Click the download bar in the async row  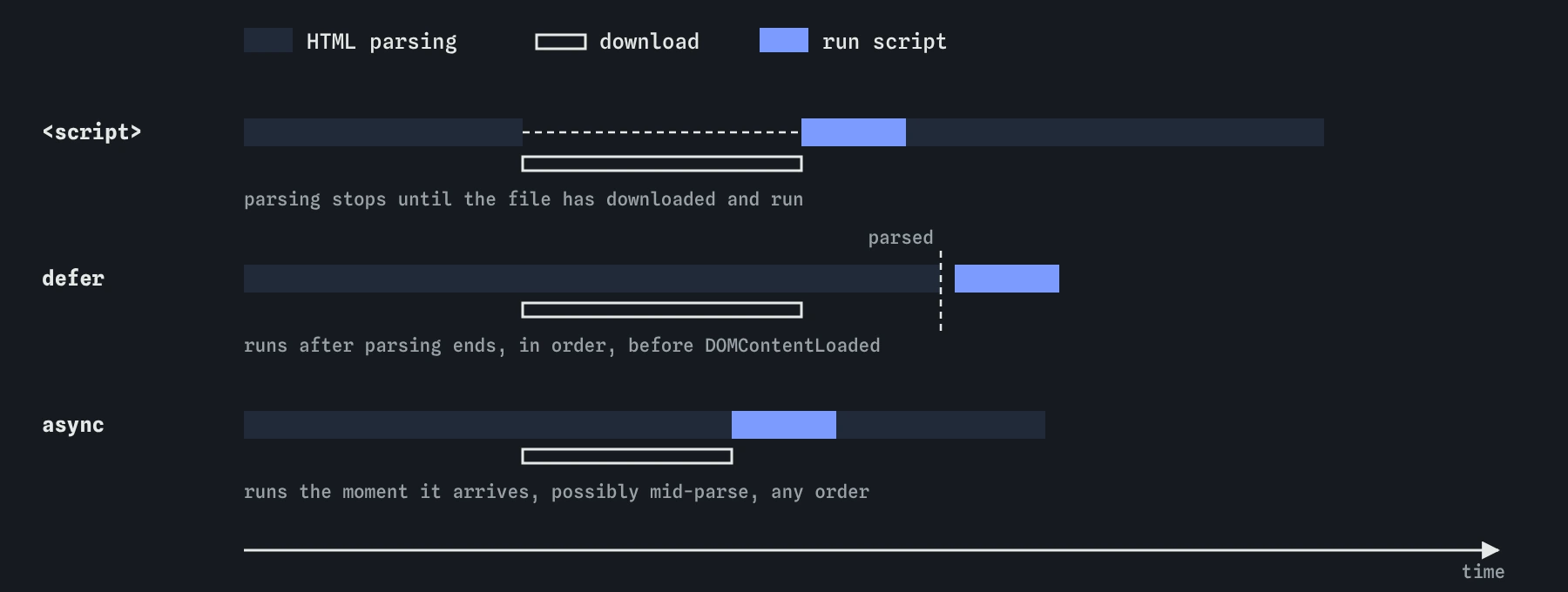pos(627,456)
